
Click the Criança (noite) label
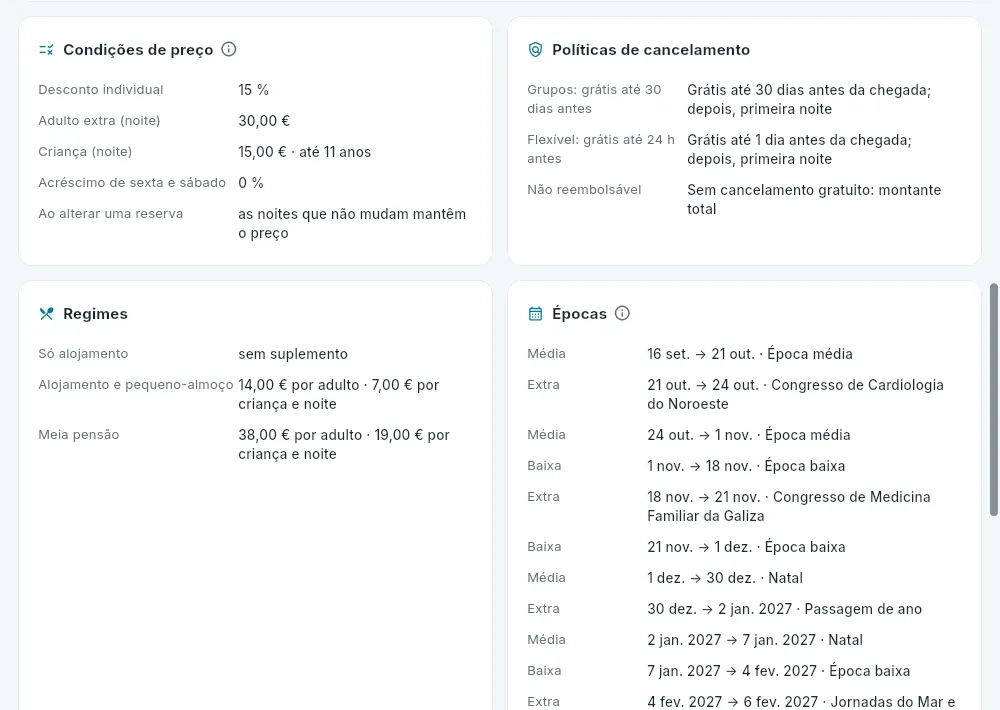point(85,152)
